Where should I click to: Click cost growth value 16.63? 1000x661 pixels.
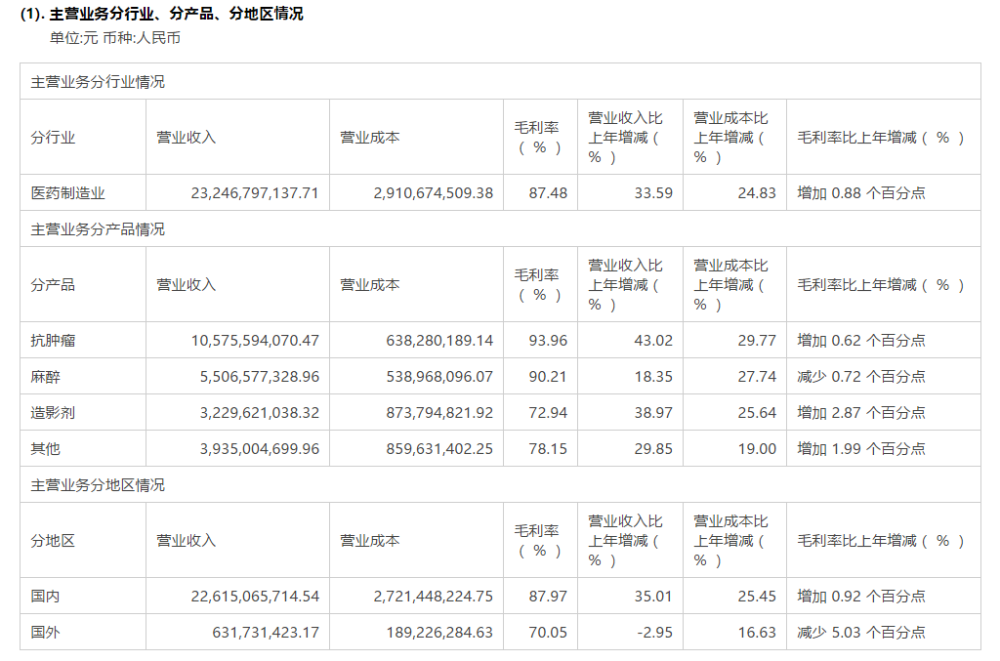[757, 632]
